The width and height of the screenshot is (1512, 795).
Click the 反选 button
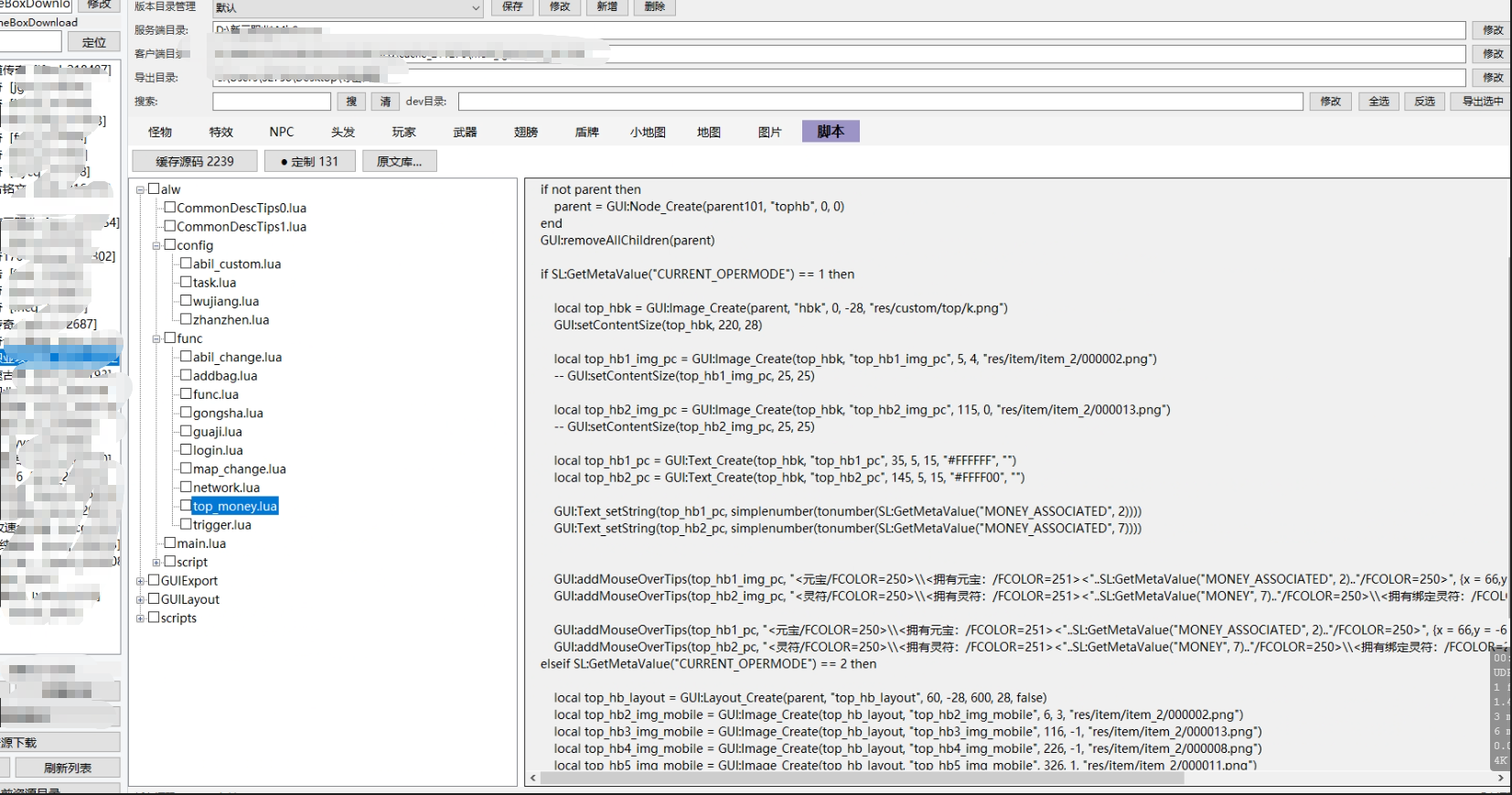point(1425,102)
